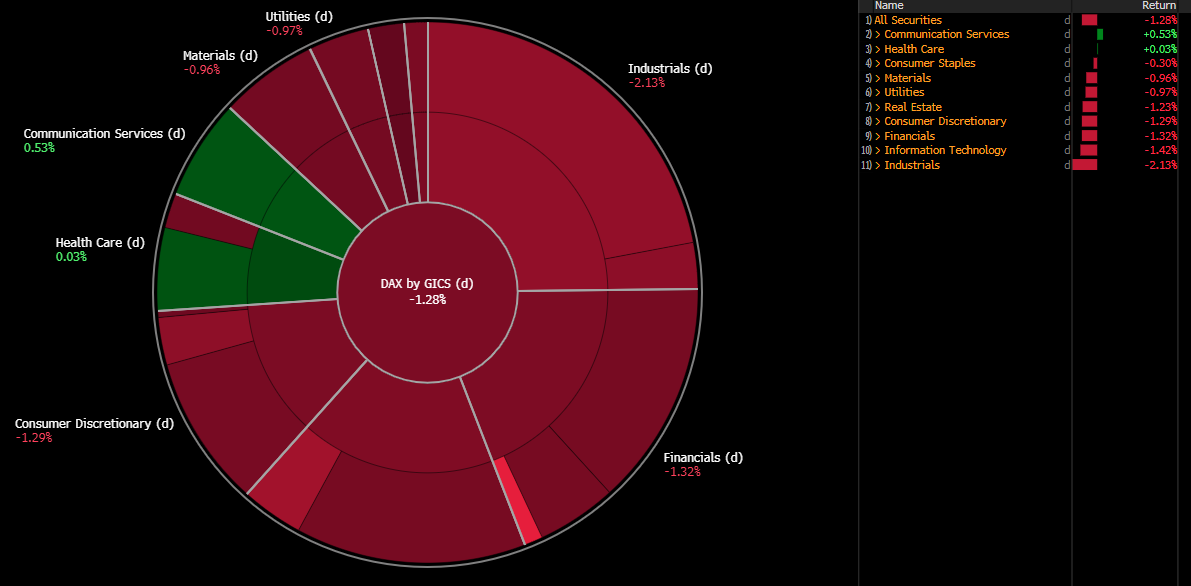Expand the Financials table row chevron
The image size is (1191, 586).
[x=878, y=136]
